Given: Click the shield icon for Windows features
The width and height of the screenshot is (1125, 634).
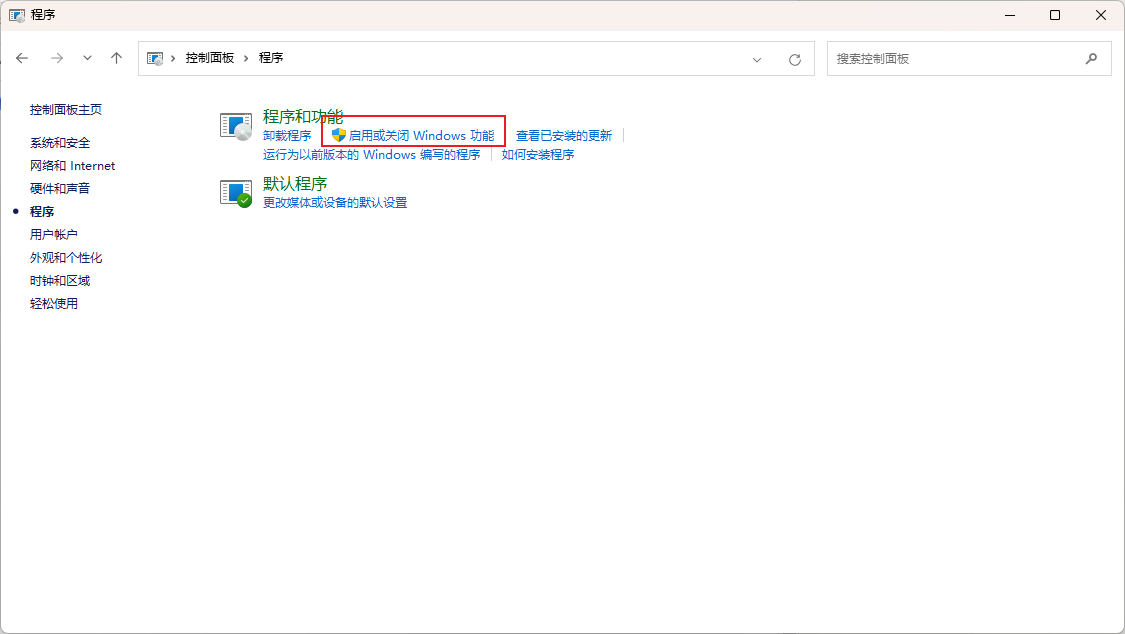Looking at the screenshot, I should click(339, 135).
